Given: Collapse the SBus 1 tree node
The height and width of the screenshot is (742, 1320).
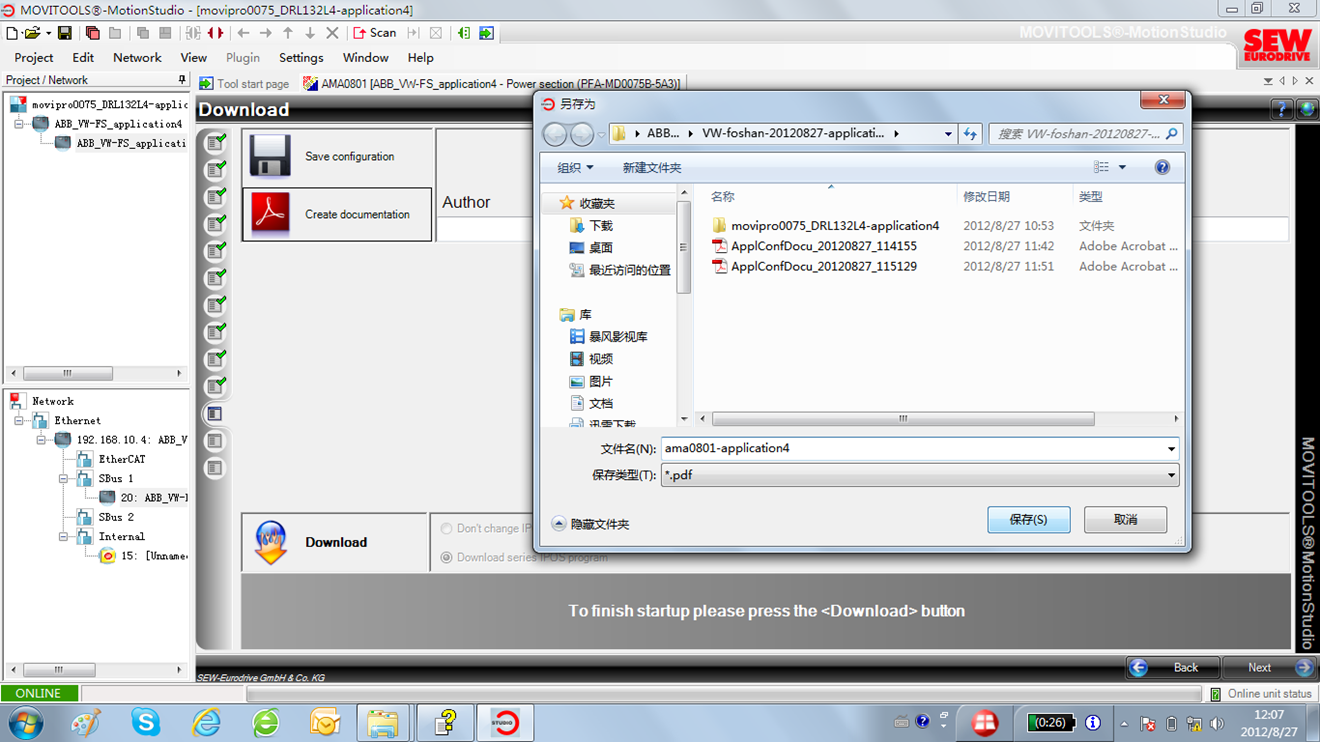Looking at the screenshot, I should pos(64,479).
